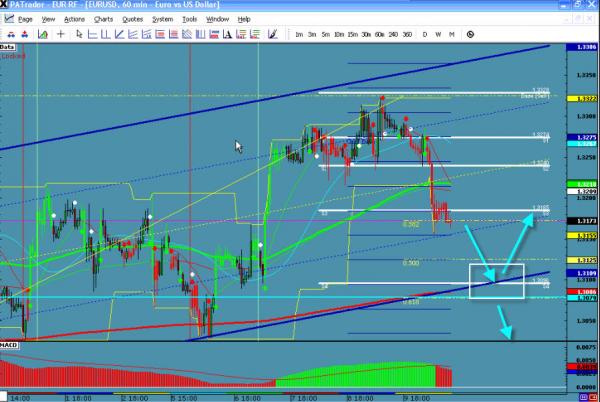Click the red-green horizontal levels icon
The image size is (600, 402).
click(254, 34)
